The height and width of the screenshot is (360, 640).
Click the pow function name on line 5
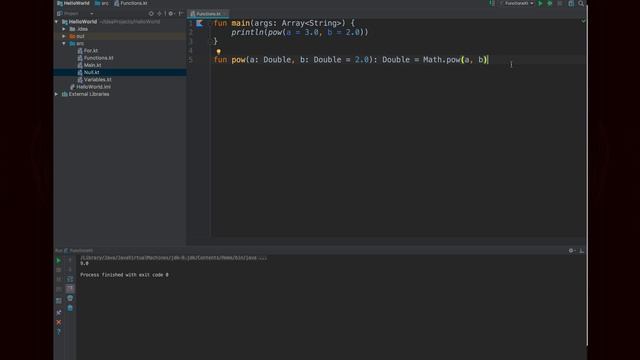238,60
